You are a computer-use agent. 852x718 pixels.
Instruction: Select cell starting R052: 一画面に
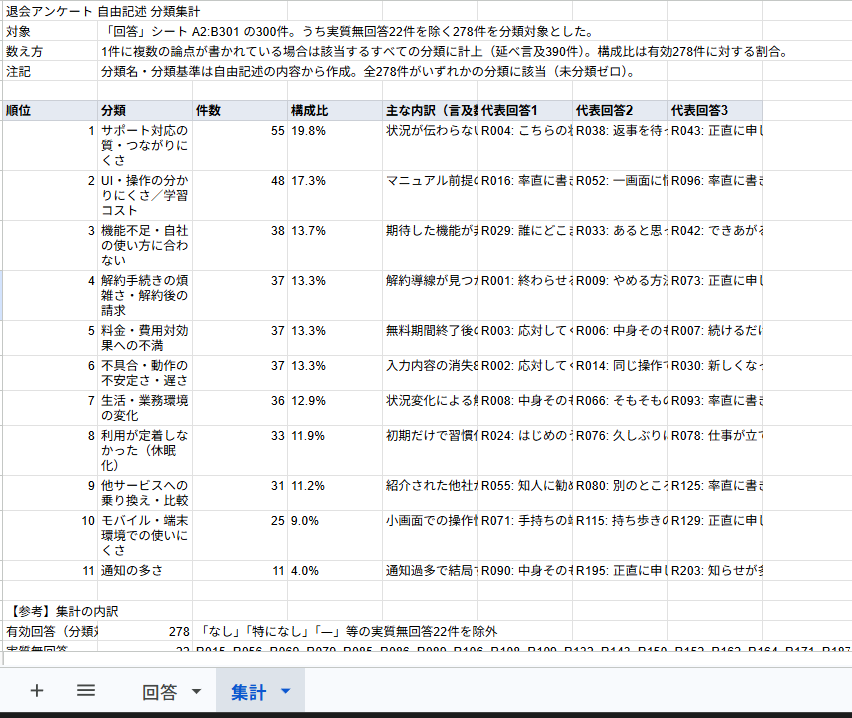[x=620, y=195]
